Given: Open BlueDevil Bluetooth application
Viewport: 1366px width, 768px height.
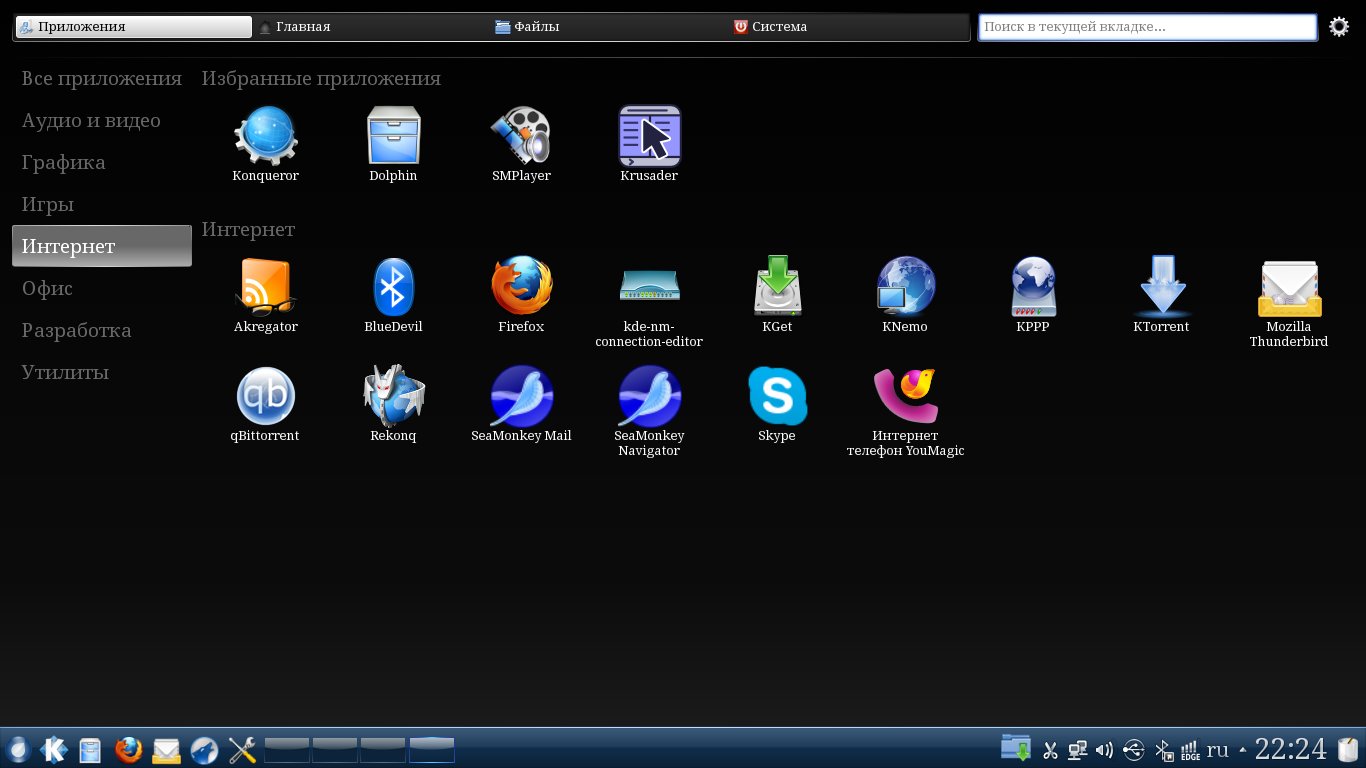Looking at the screenshot, I should (x=393, y=288).
